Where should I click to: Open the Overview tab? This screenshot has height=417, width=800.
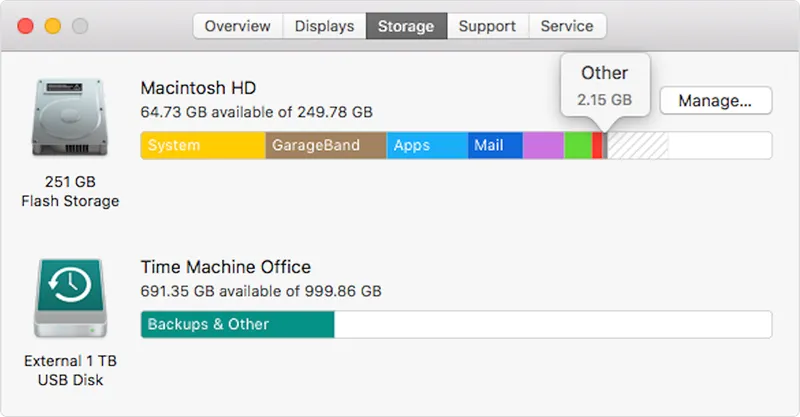238,26
